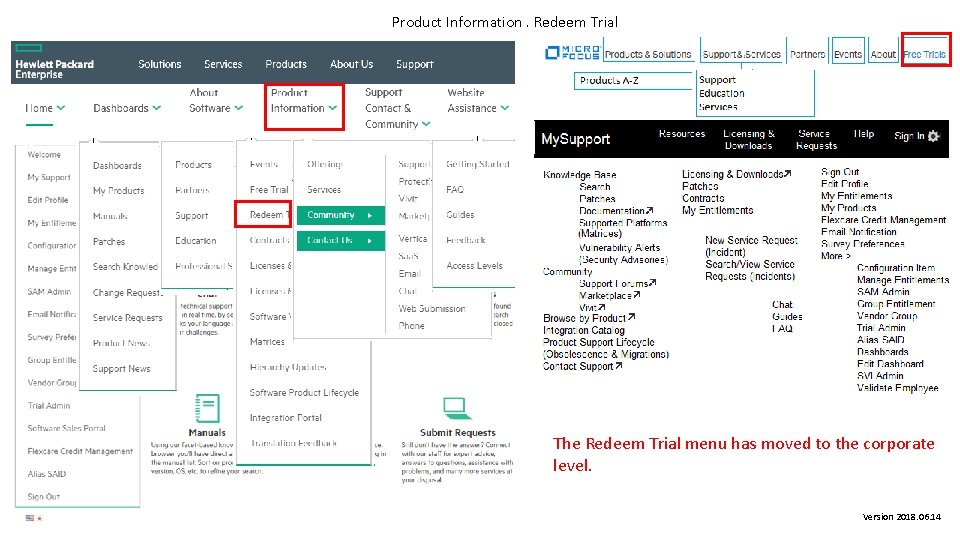This screenshot has height=540, width=960.
Task: Click Sign In in MySupport bar
Action: coord(909,136)
